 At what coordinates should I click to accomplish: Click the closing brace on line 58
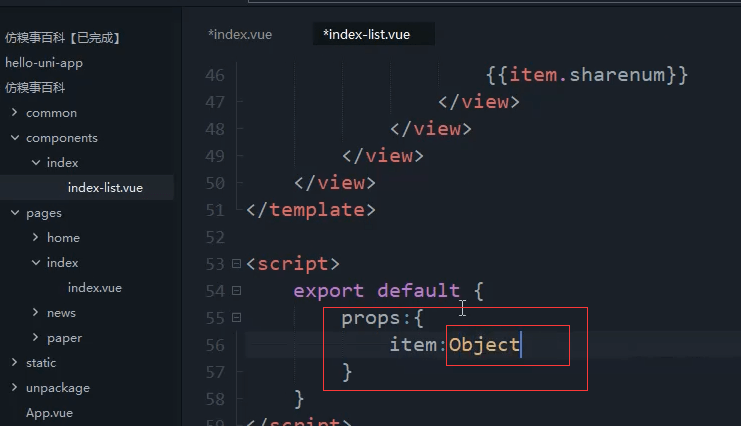click(299, 399)
